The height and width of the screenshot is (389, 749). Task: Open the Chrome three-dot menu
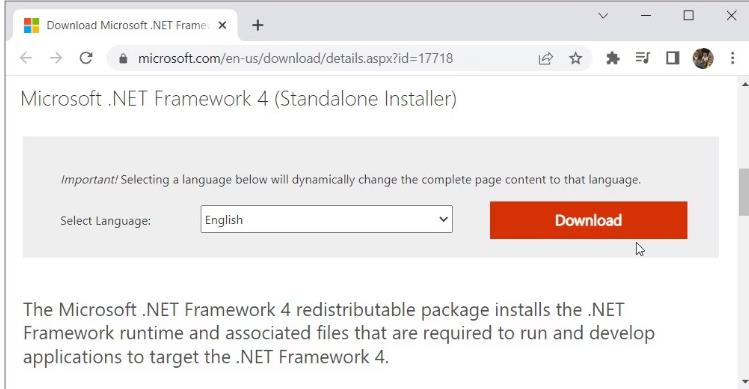point(732,58)
